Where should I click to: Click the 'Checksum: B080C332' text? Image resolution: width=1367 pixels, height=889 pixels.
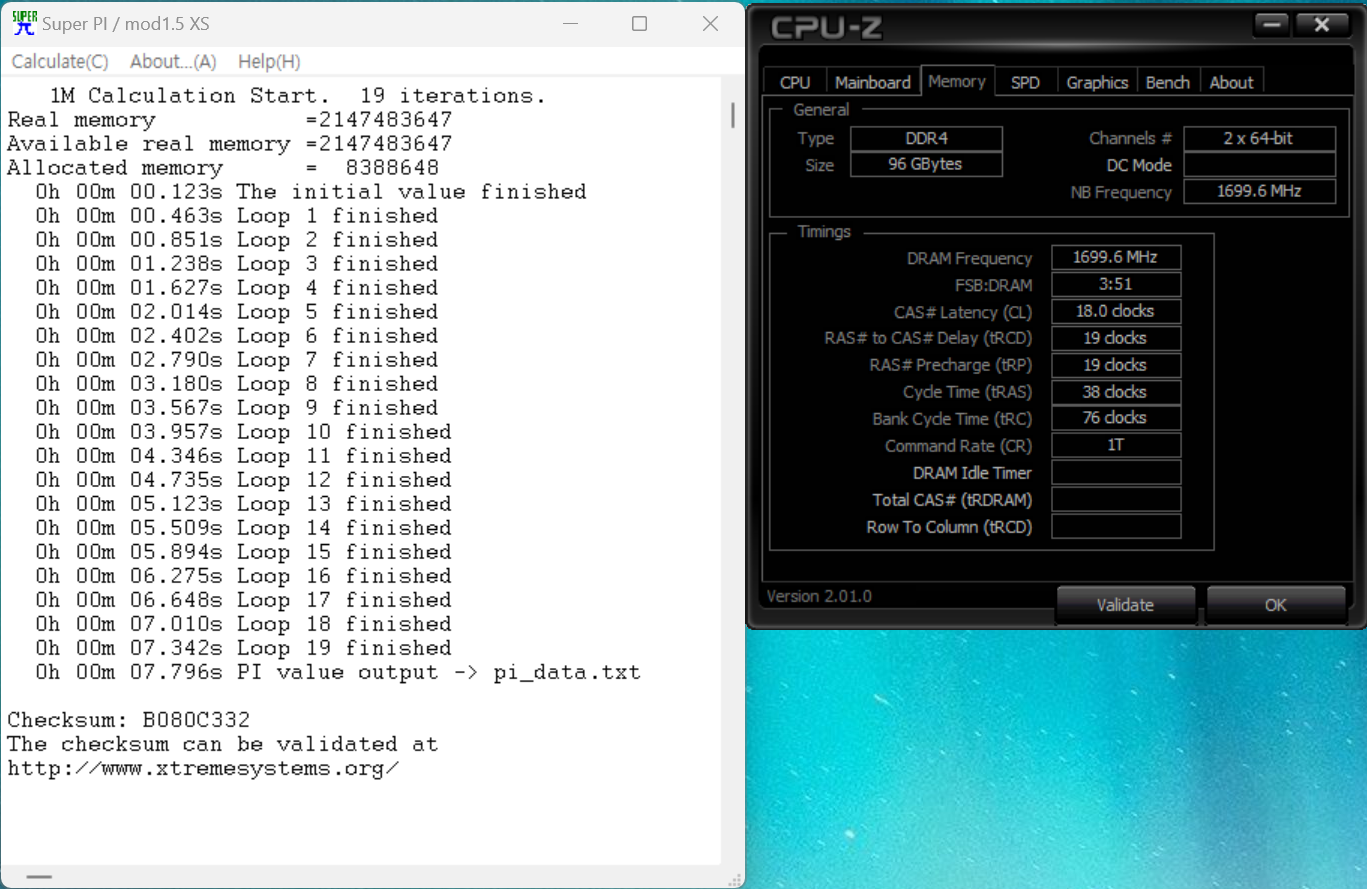tap(129, 720)
